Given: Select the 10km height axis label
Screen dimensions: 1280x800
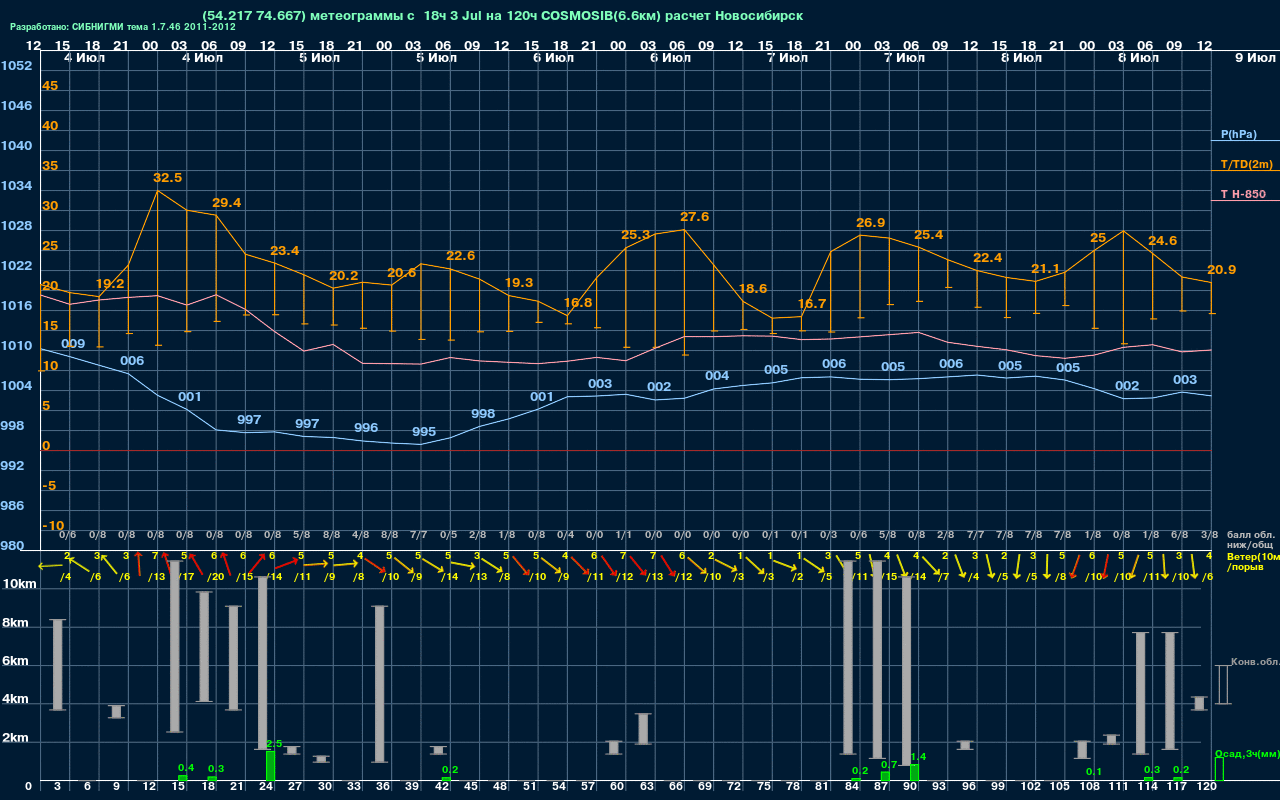Looking at the screenshot, I should pyautogui.click(x=19, y=584).
